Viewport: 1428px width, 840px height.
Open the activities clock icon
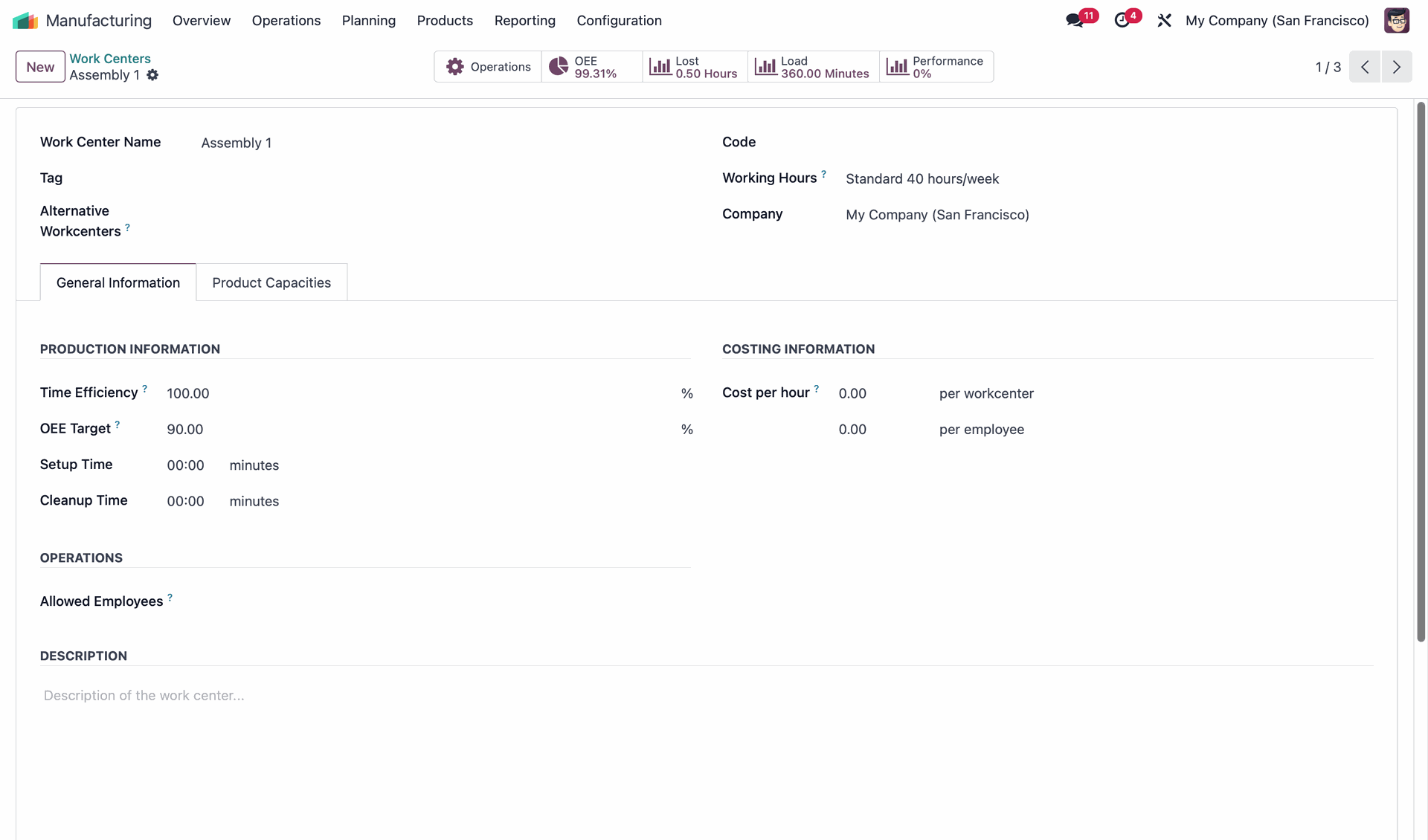click(x=1122, y=21)
